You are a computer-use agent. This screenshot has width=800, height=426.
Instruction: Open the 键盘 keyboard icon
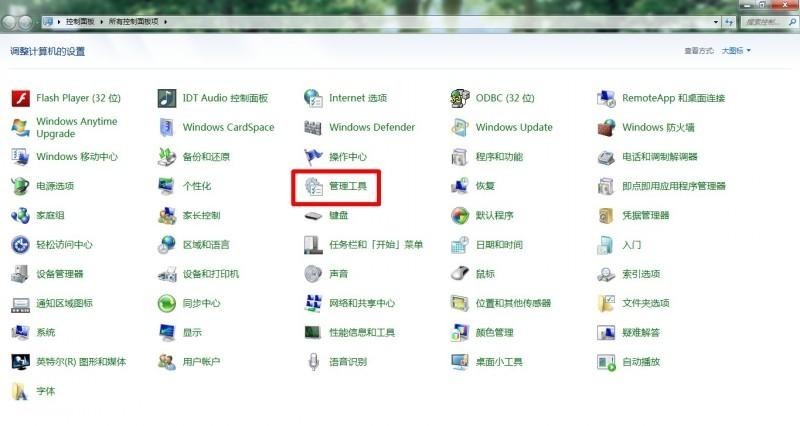coord(313,216)
